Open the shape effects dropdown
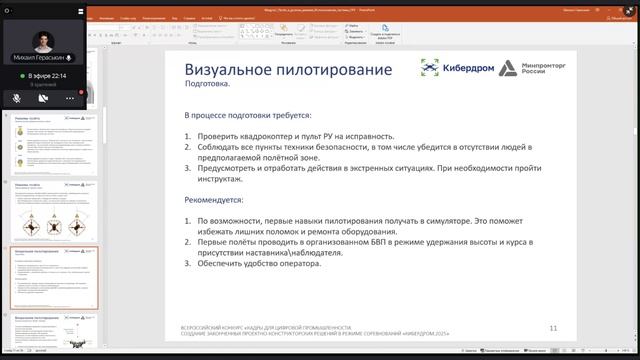 tap(324, 37)
